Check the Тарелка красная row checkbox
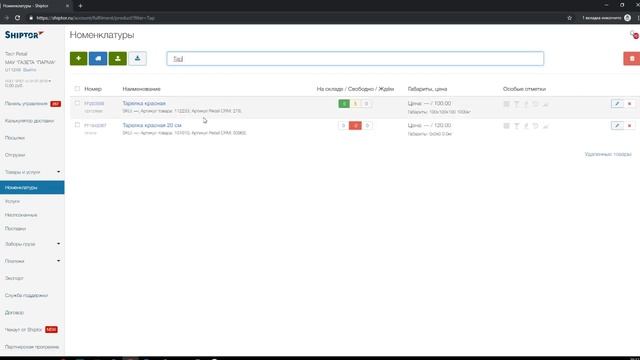Screen dimensions: 640x360 tap(77, 103)
